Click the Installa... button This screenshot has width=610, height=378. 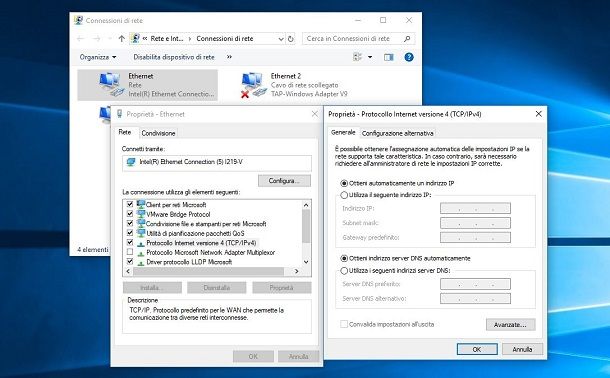(x=152, y=288)
